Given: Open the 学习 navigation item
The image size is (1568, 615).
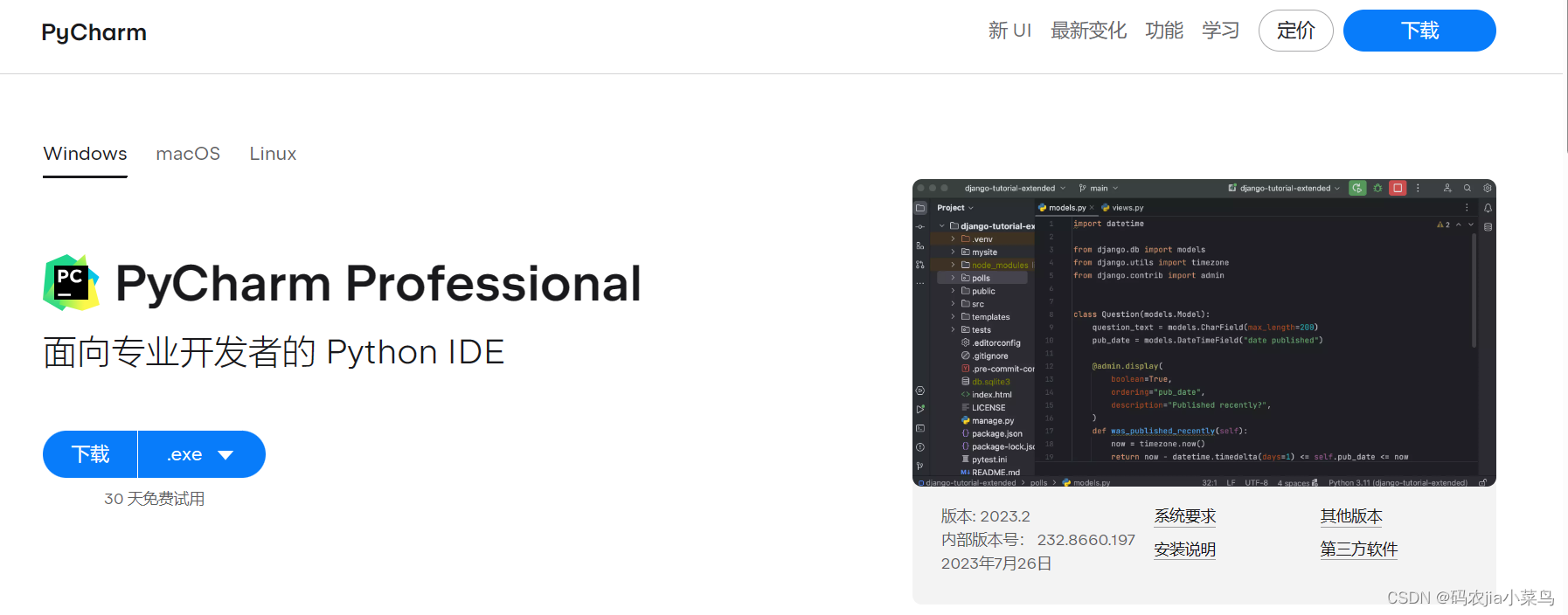Looking at the screenshot, I should click(x=1220, y=31).
